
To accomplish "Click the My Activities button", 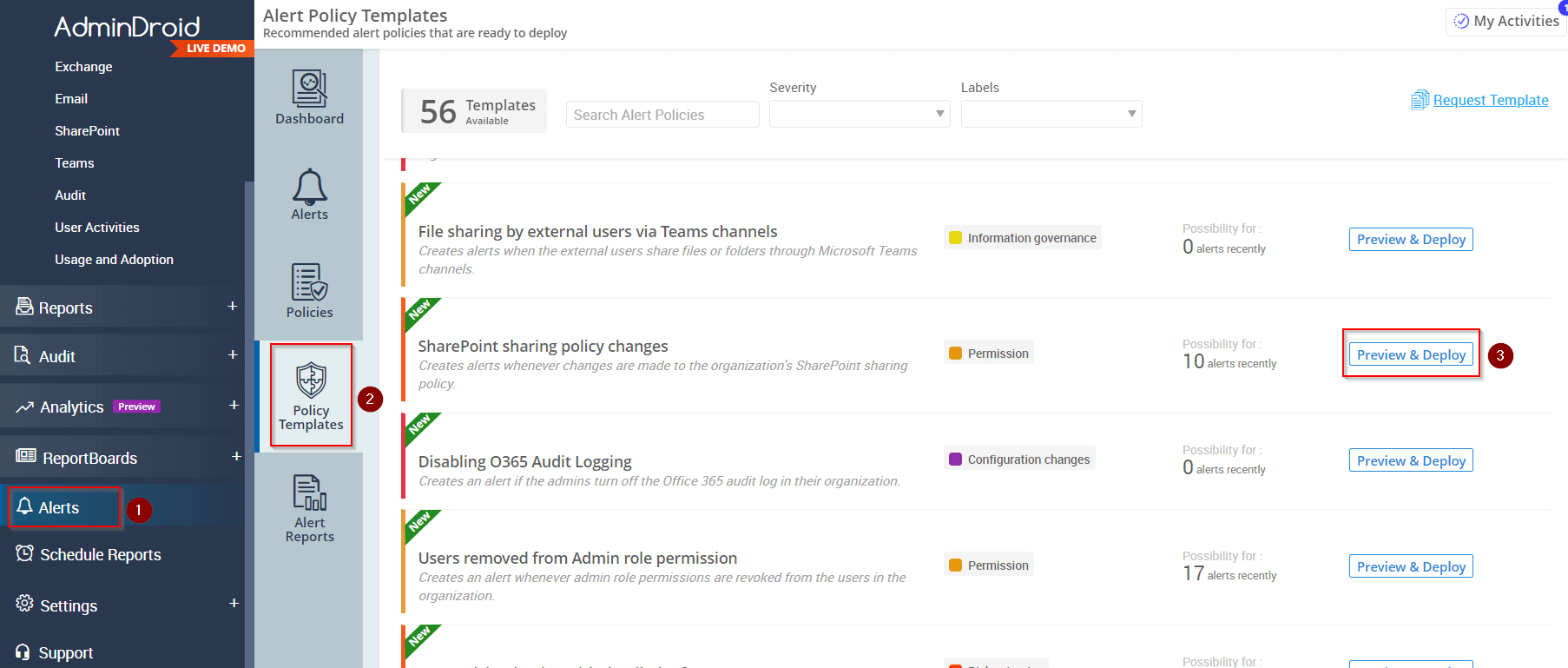I will click(x=1506, y=21).
